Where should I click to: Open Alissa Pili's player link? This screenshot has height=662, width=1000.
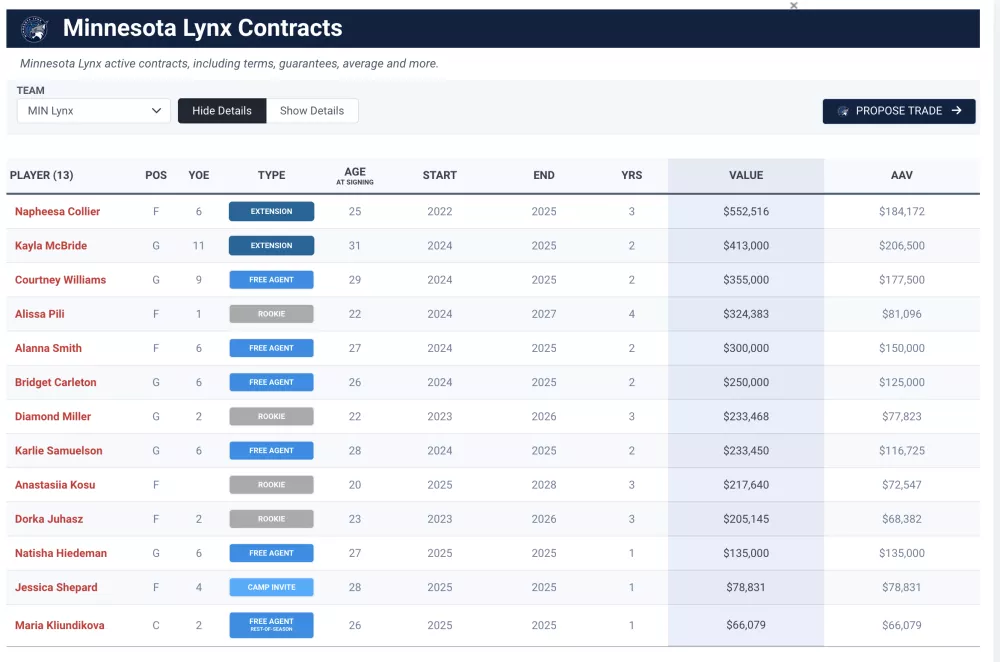pyautogui.click(x=40, y=314)
